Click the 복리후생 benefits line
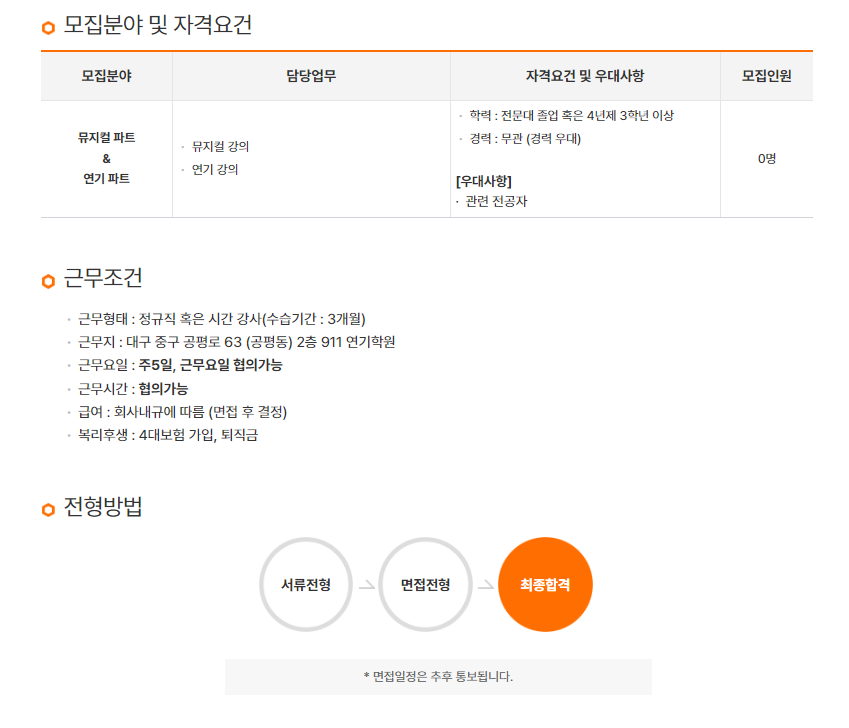This screenshot has width=849, height=728. [x=168, y=435]
